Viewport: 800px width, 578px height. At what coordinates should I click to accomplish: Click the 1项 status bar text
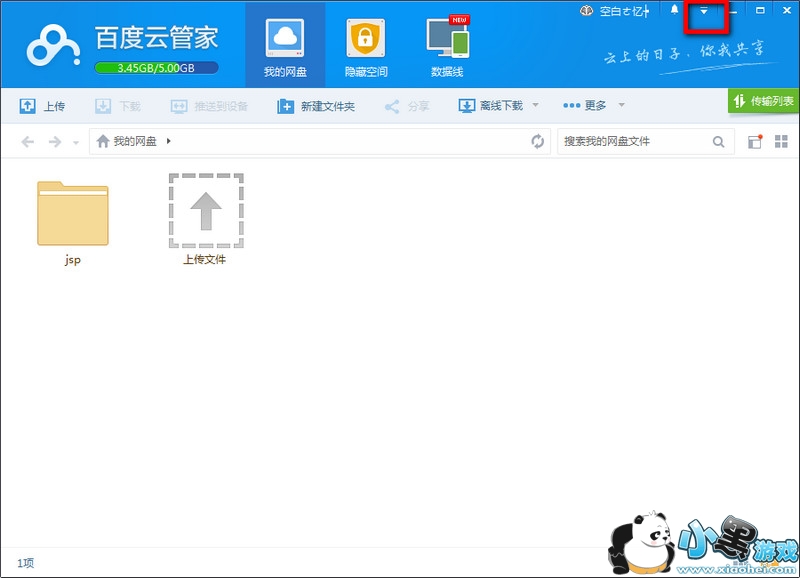(x=26, y=563)
